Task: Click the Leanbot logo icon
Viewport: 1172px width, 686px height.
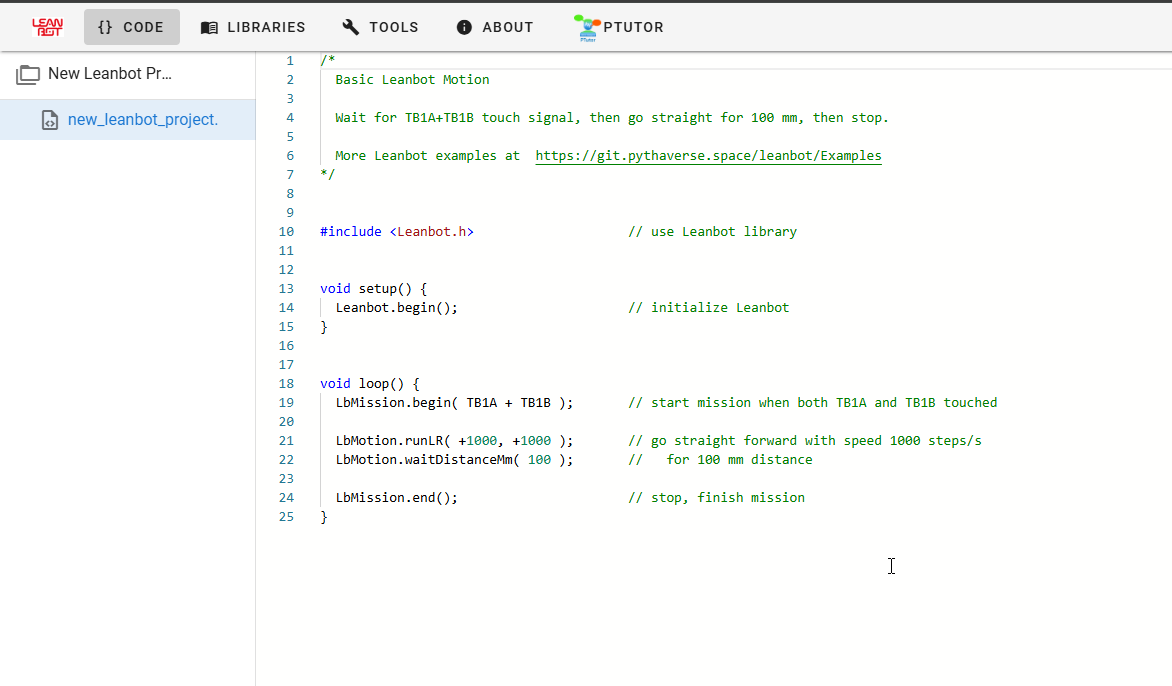Action: [x=47, y=27]
